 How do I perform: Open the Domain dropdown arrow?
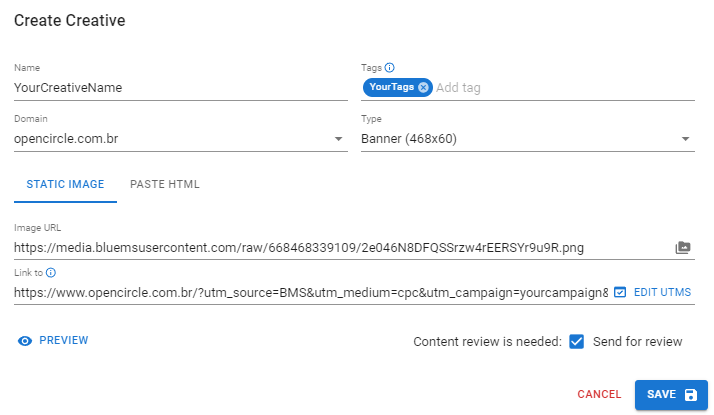coord(339,139)
